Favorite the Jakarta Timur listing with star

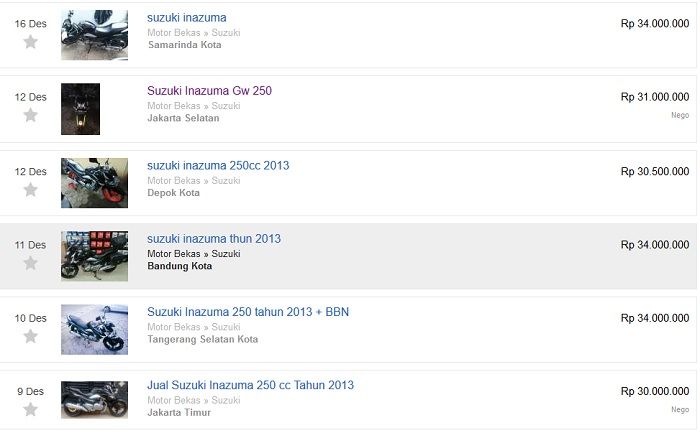(30, 409)
